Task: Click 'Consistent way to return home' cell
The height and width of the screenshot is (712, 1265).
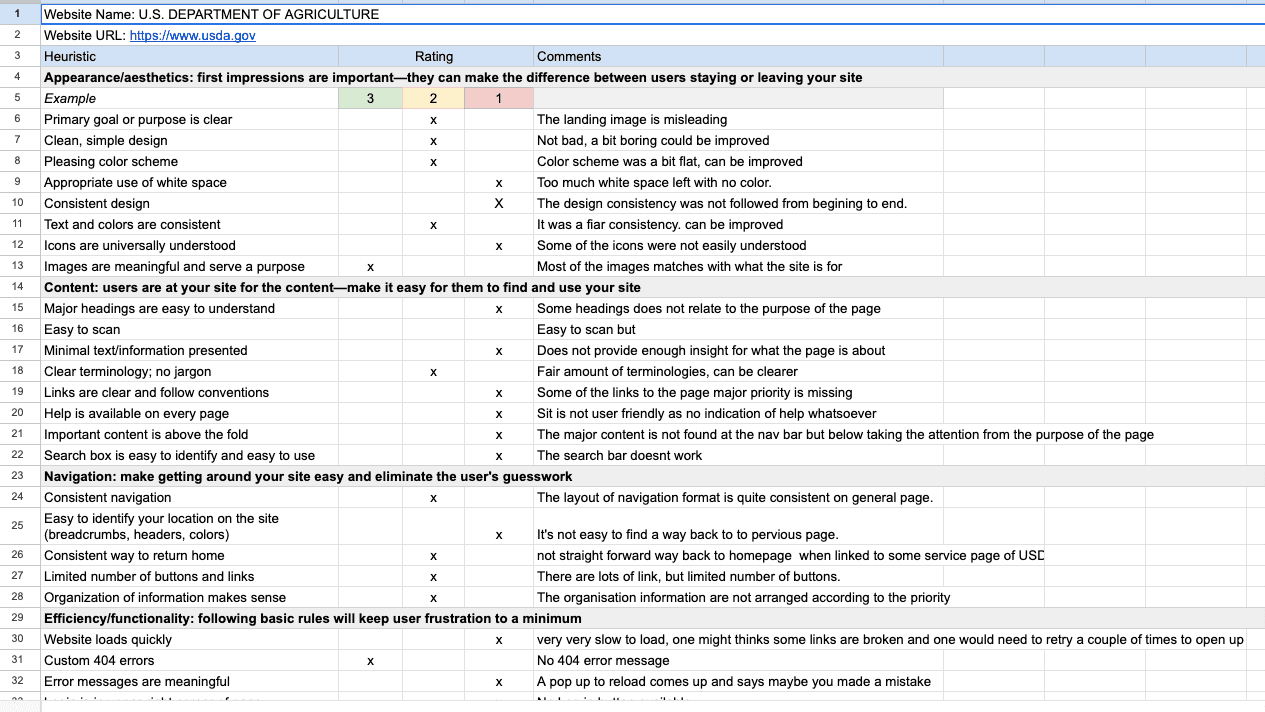Action: pos(189,555)
